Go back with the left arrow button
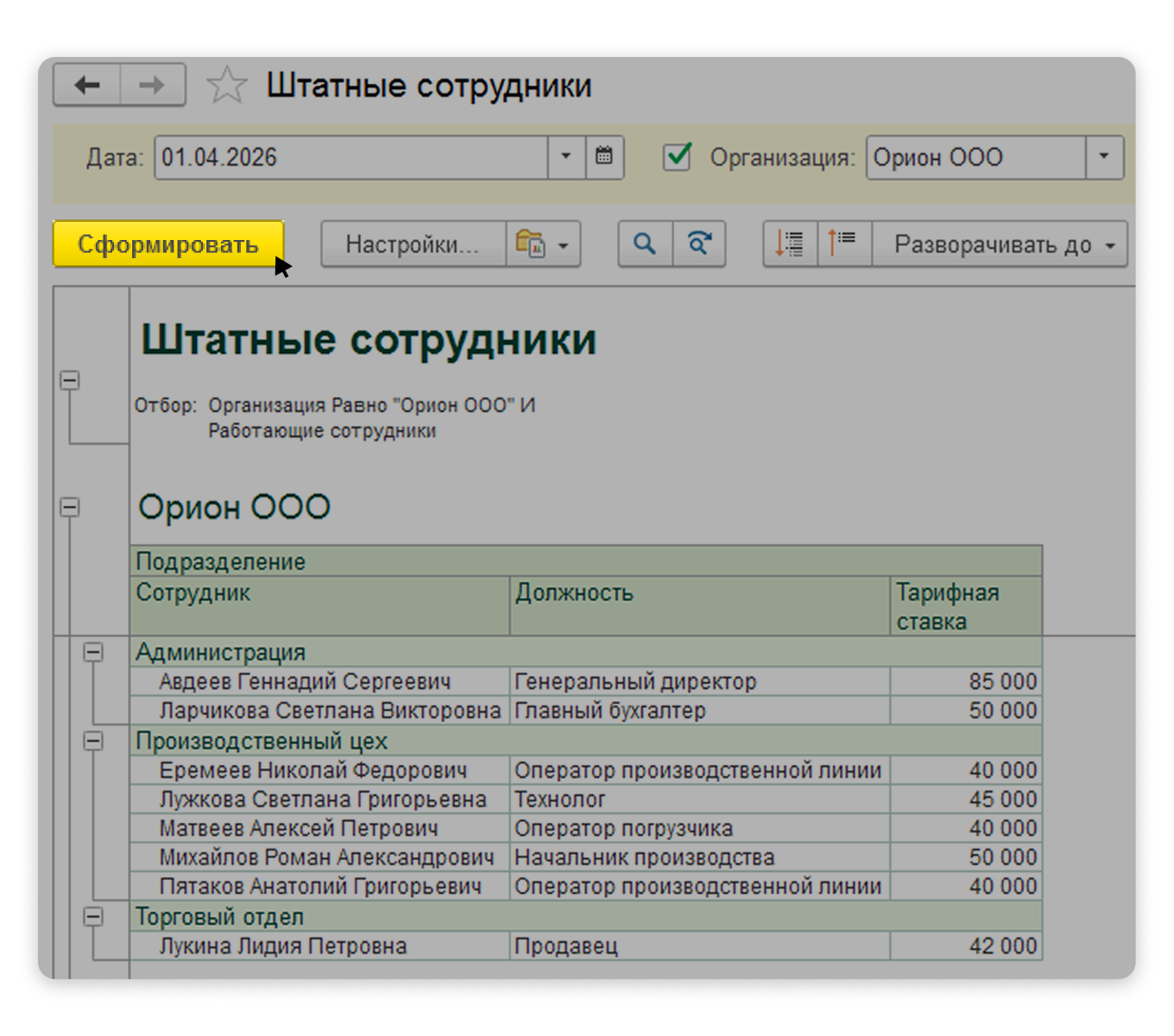 tap(87, 85)
